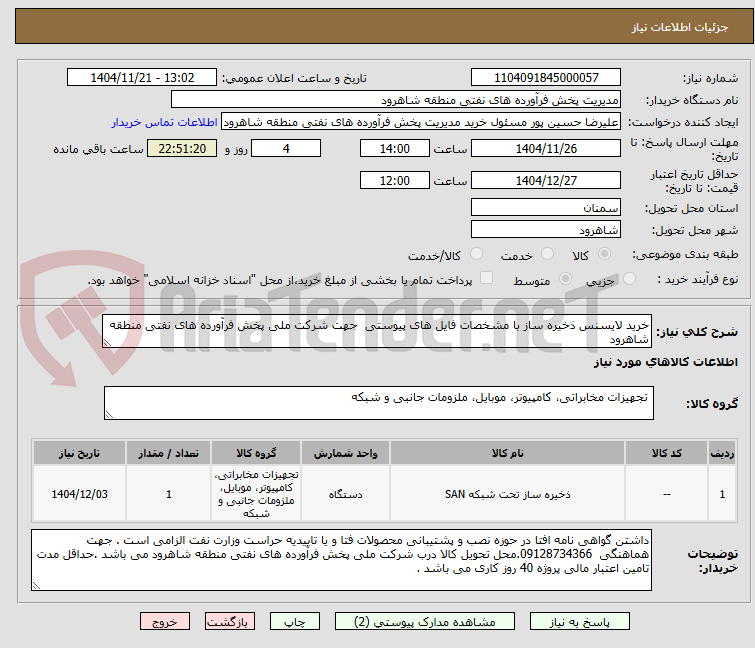This screenshot has height=648, width=755.
Task: Select the کالا radio button
Action: pyautogui.click(x=604, y=254)
